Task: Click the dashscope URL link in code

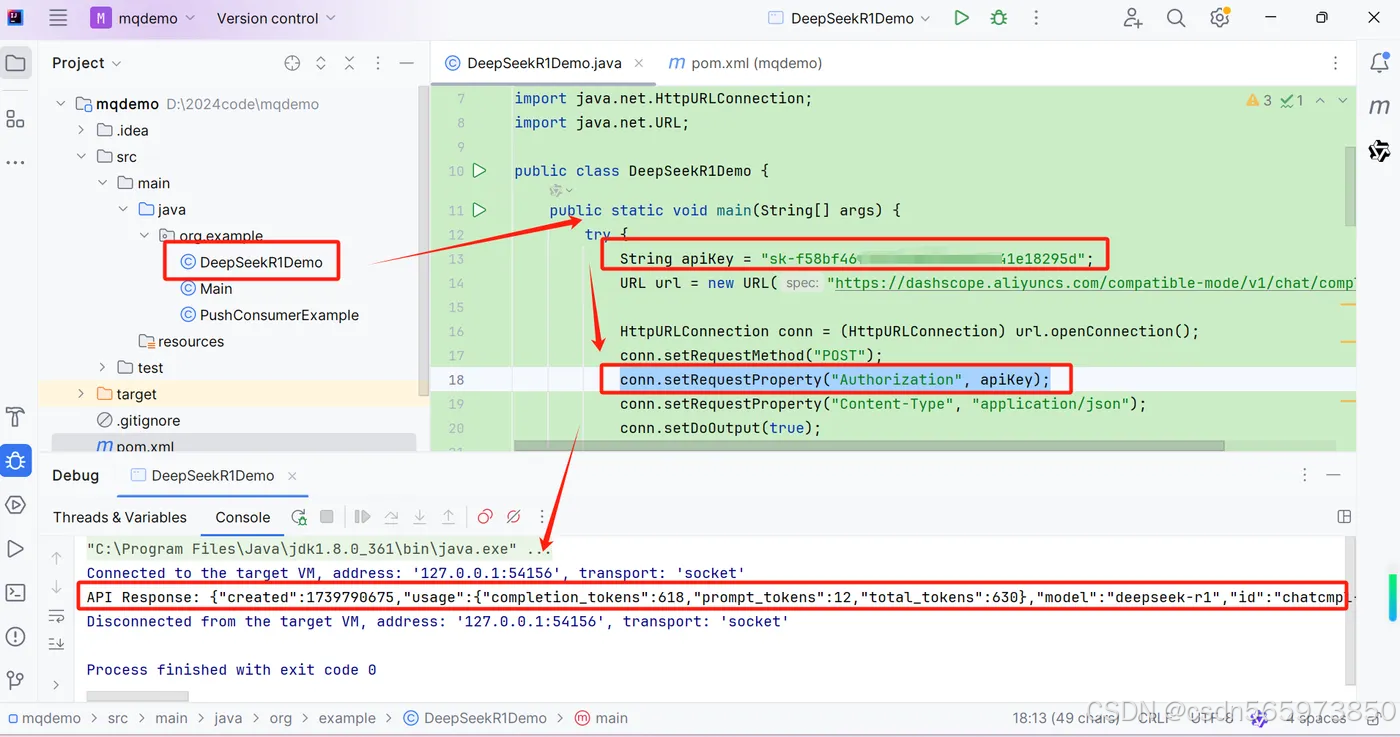Action: [x=1095, y=283]
